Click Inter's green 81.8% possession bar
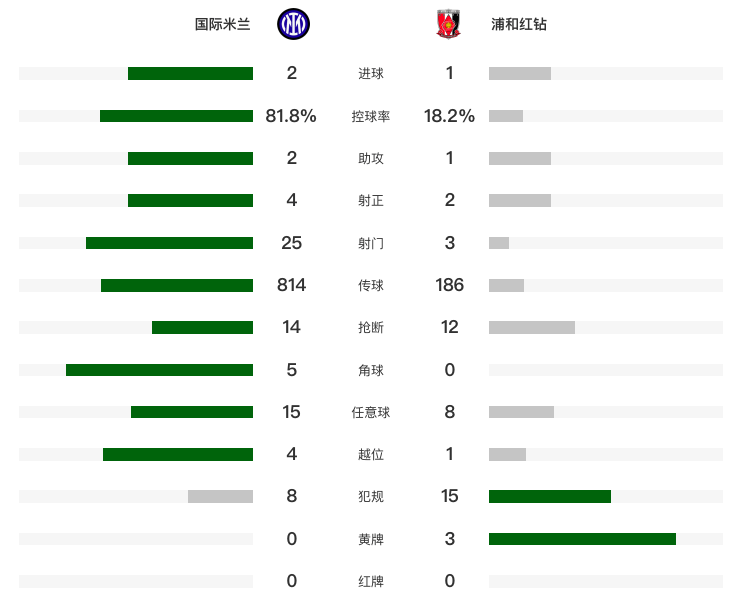The height and width of the screenshot is (608, 755). (x=176, y=116)
